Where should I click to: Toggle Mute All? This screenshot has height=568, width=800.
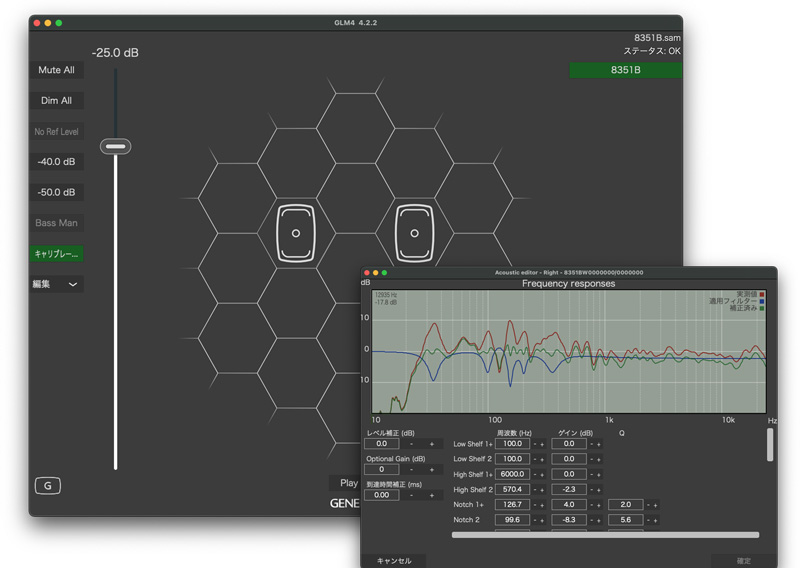click(x=56, y=71)
